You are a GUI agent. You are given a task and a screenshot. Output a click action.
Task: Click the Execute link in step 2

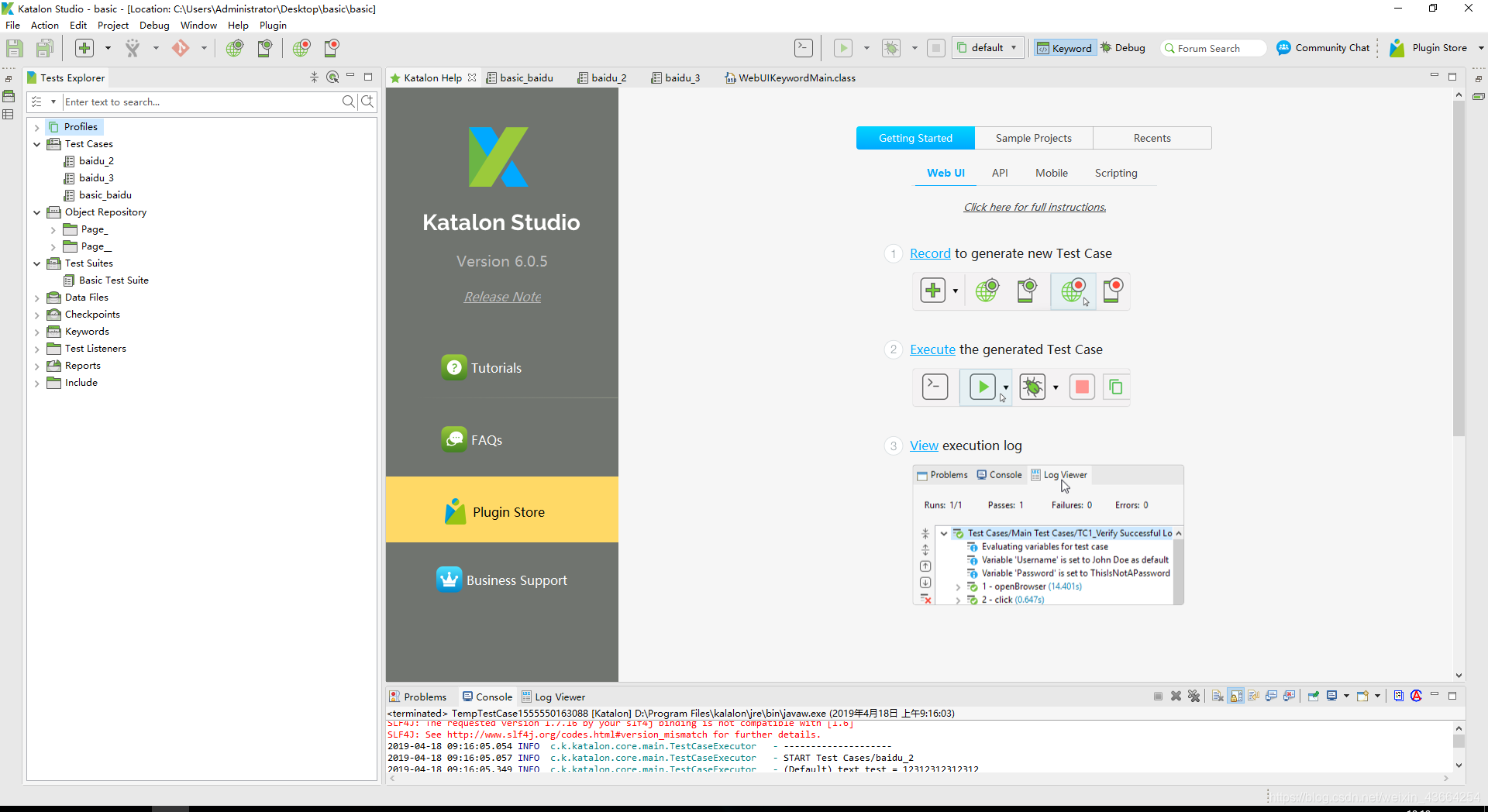pos(932,349)
